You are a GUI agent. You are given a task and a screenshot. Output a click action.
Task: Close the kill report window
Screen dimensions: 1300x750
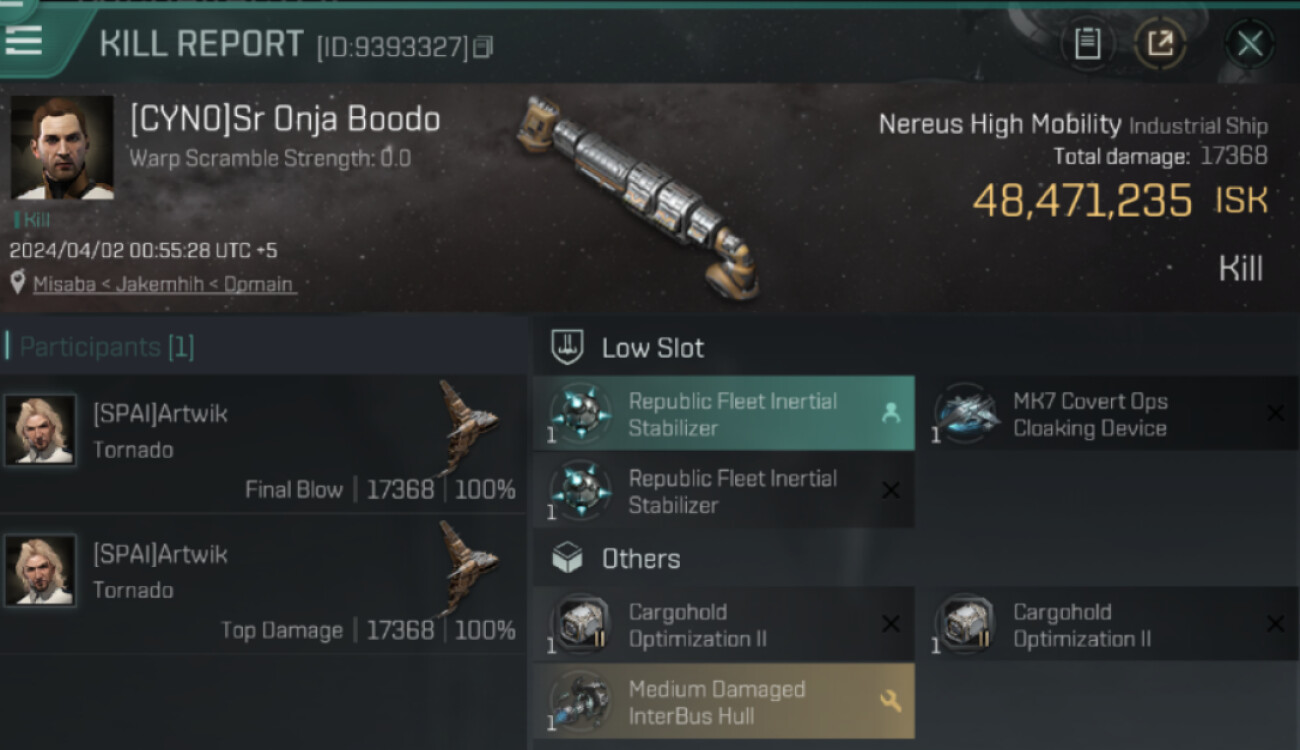coord(1249,44)
